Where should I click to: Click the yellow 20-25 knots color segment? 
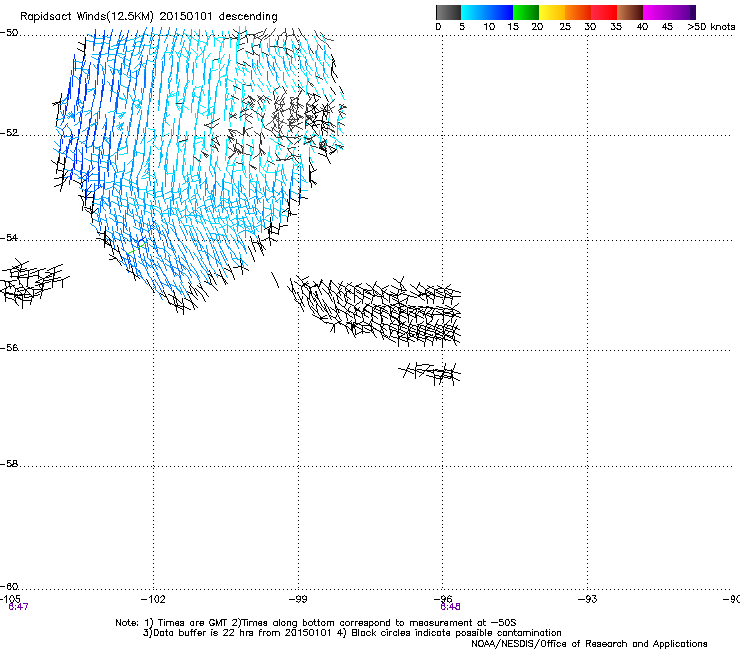click(552, 12)
